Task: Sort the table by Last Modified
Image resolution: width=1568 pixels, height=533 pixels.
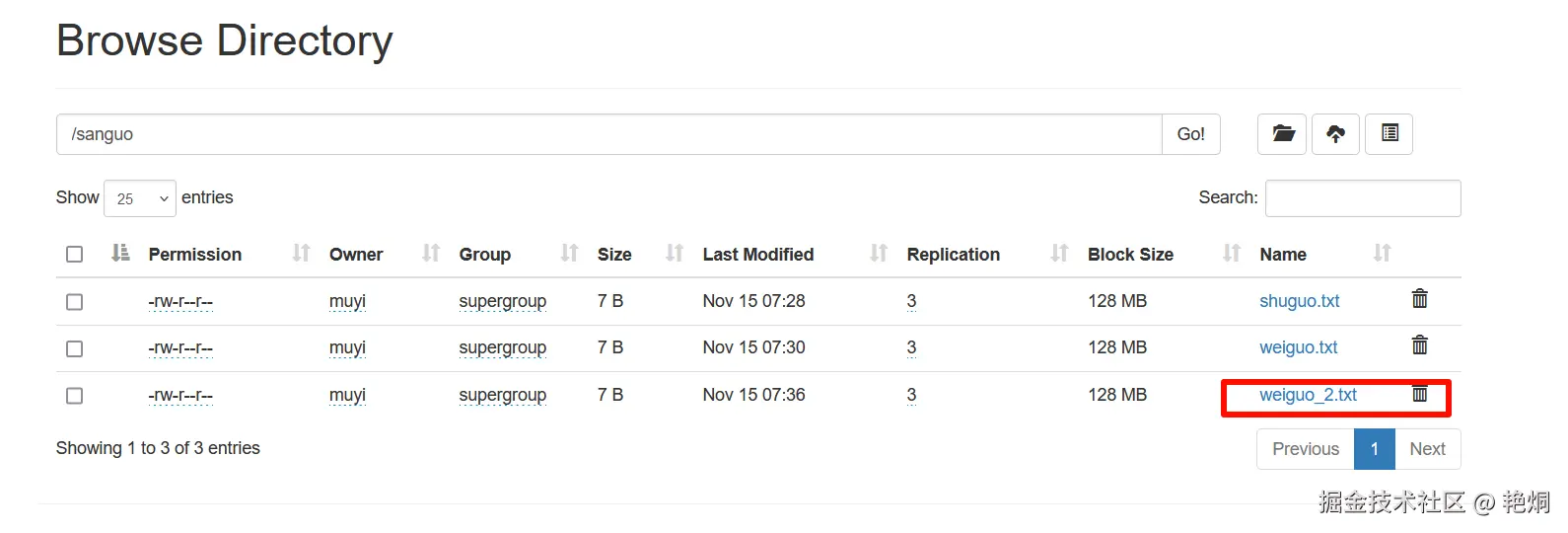Action: [x=757, y=255]
